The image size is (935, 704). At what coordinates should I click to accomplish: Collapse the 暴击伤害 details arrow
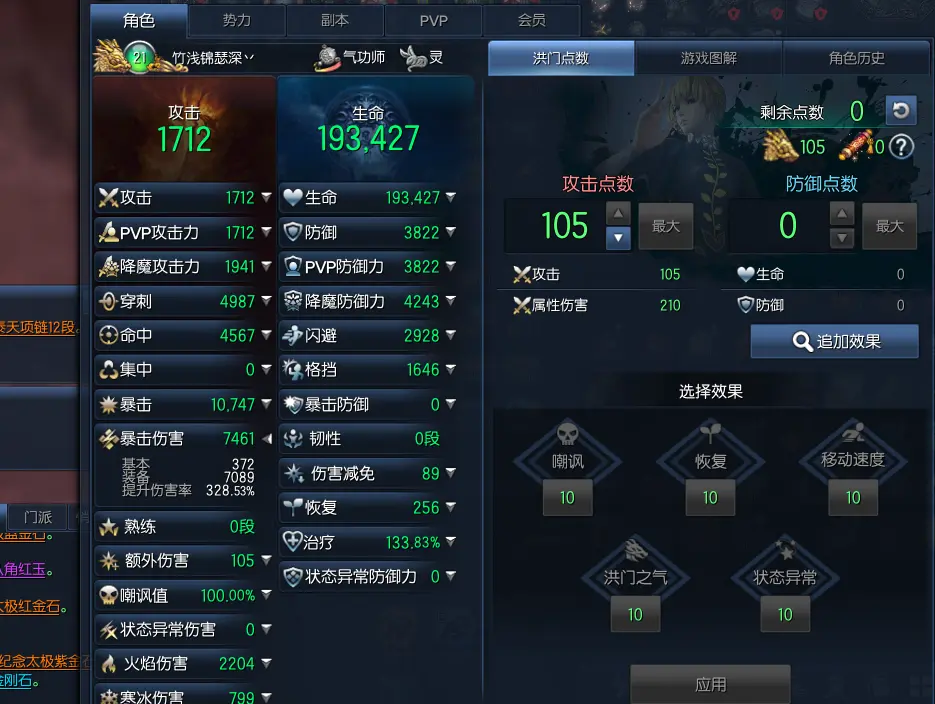[x=267, y=439]
